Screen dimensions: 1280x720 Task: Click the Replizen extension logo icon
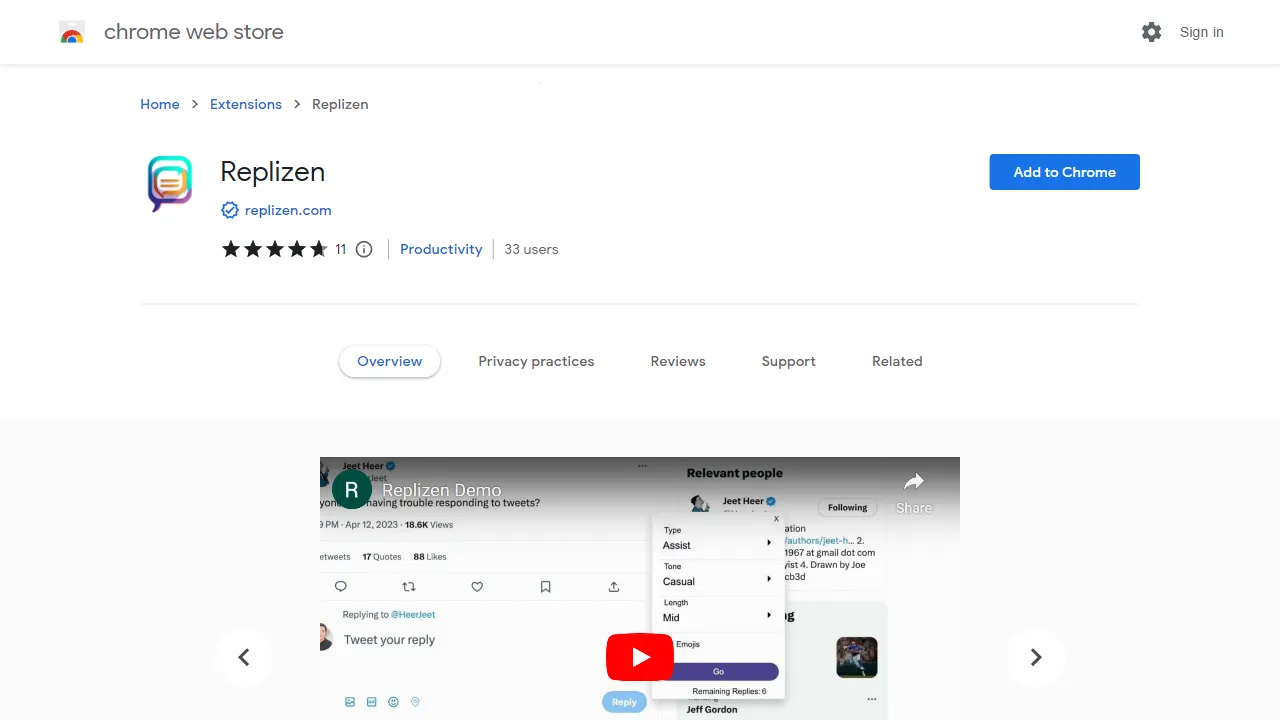tap(170, 184)
